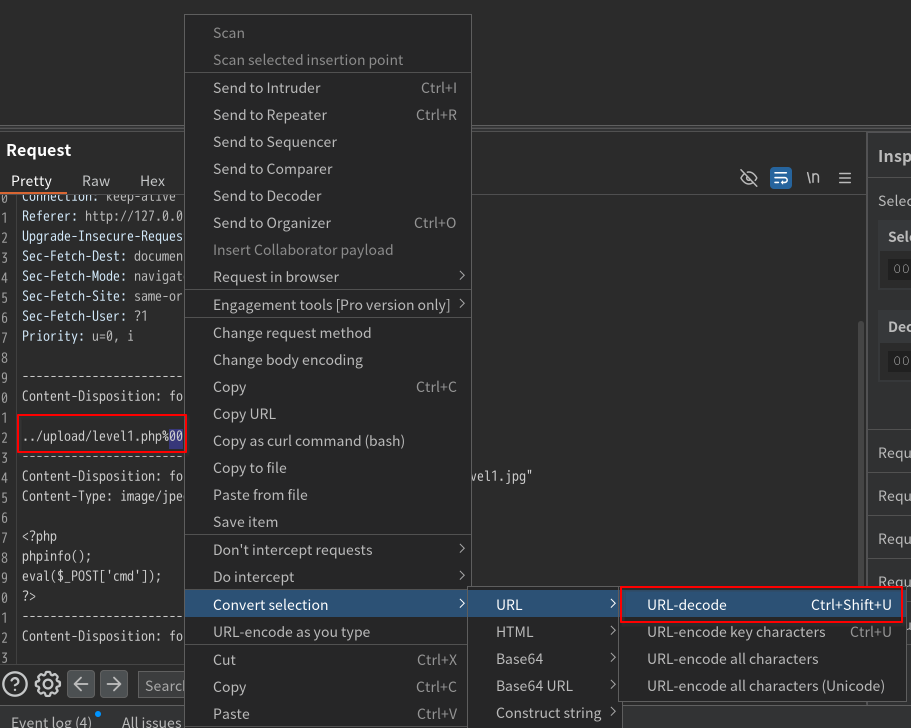Toggle the \n show newlines button
911x728 pixels.
coord(813,178)
